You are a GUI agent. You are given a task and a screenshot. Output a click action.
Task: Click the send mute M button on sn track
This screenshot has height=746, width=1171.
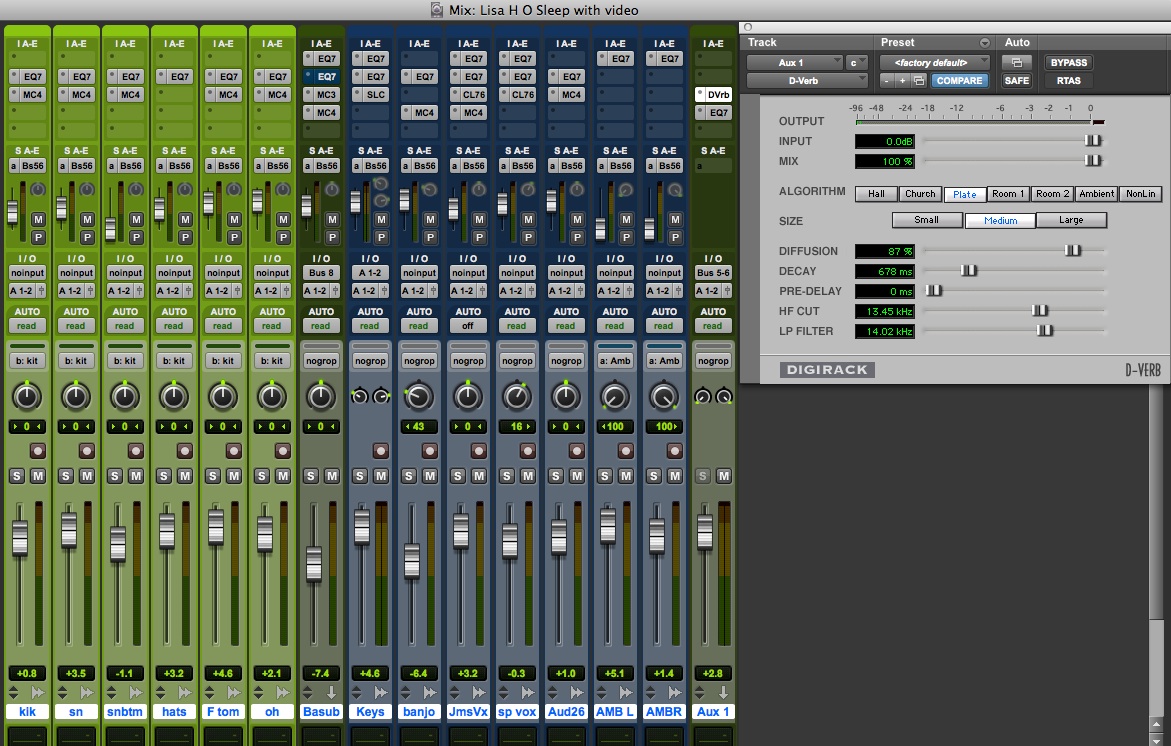(87, 220)
